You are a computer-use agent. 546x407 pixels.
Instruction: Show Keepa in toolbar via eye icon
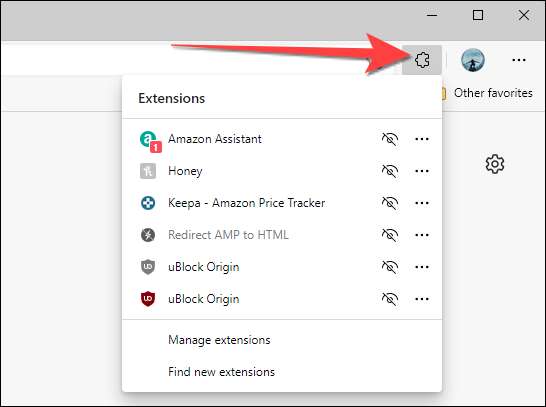390,203
